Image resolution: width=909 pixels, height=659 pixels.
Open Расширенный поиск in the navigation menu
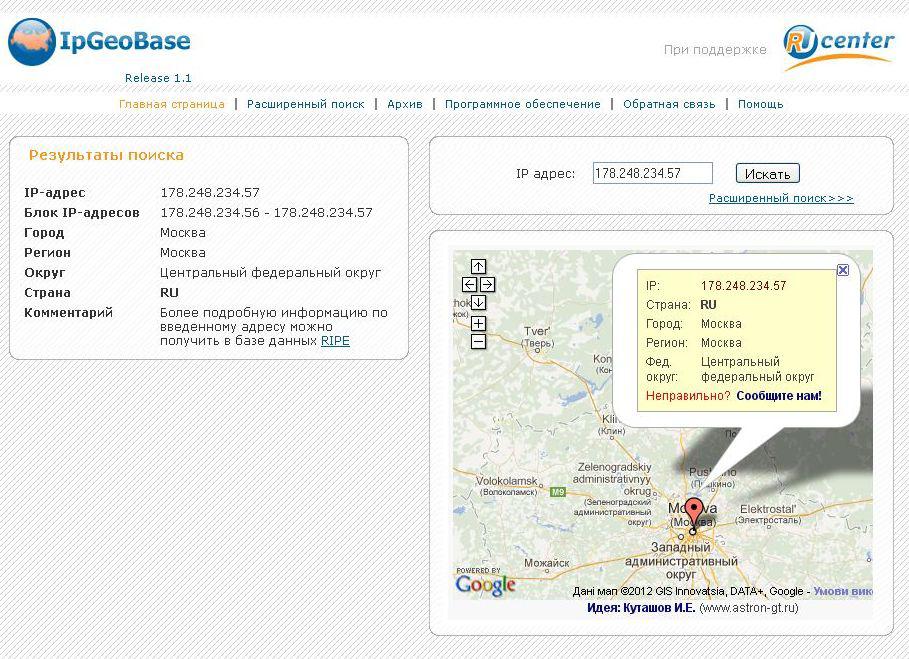coord(306,104)
